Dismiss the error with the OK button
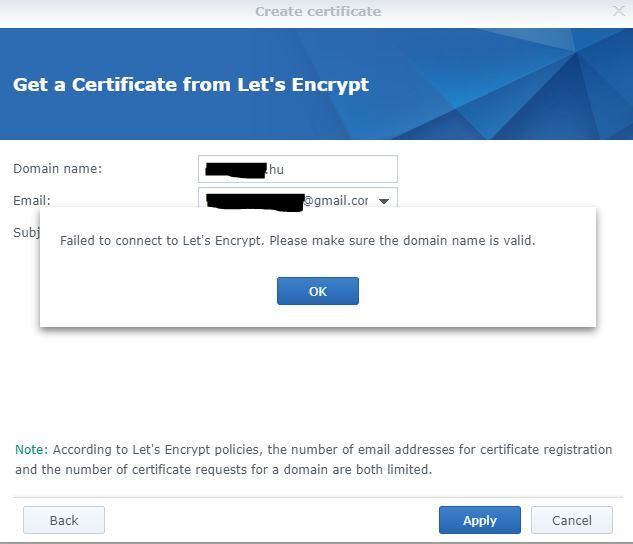633x544 pixels. [x=318, y=291]
